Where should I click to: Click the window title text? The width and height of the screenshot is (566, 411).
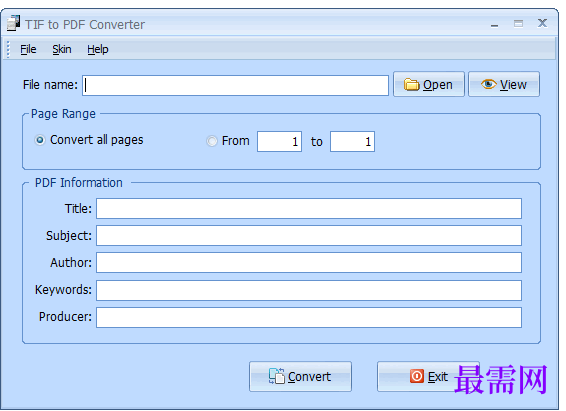[x=85, y=25]
